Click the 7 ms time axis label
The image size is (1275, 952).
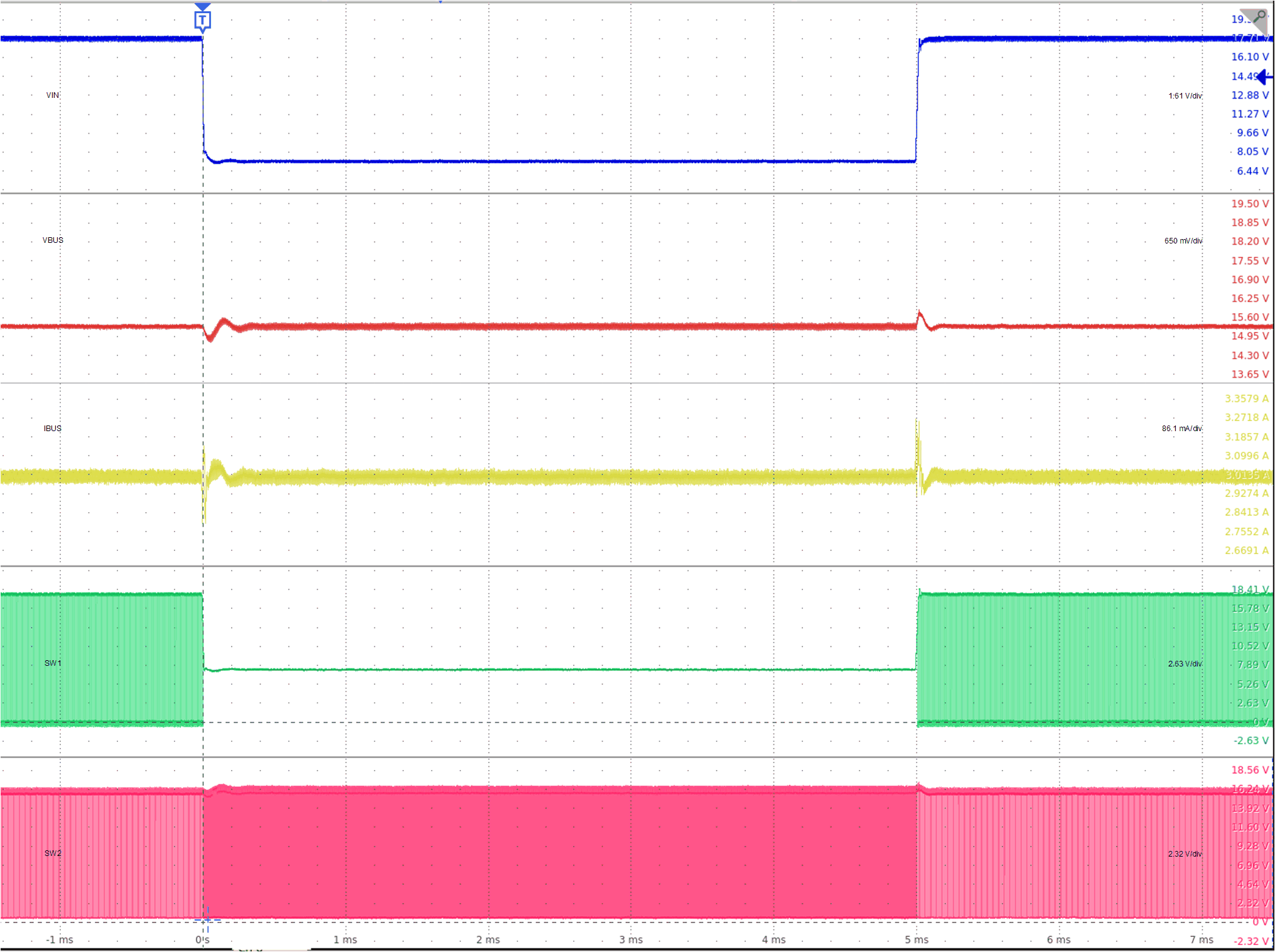point(1202,939)
